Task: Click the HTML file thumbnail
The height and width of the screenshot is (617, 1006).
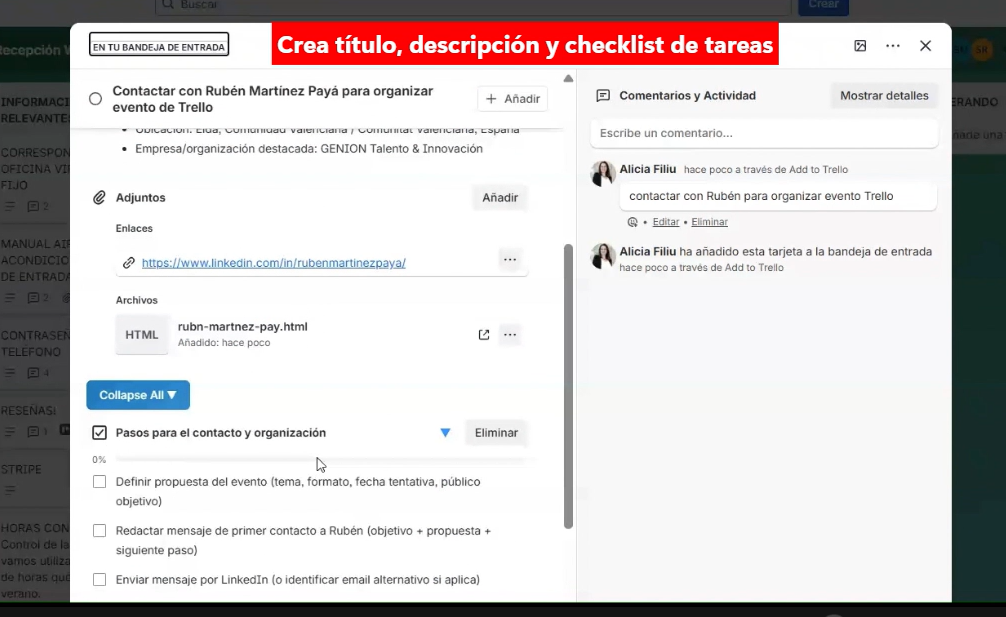Action: (142, 335)
